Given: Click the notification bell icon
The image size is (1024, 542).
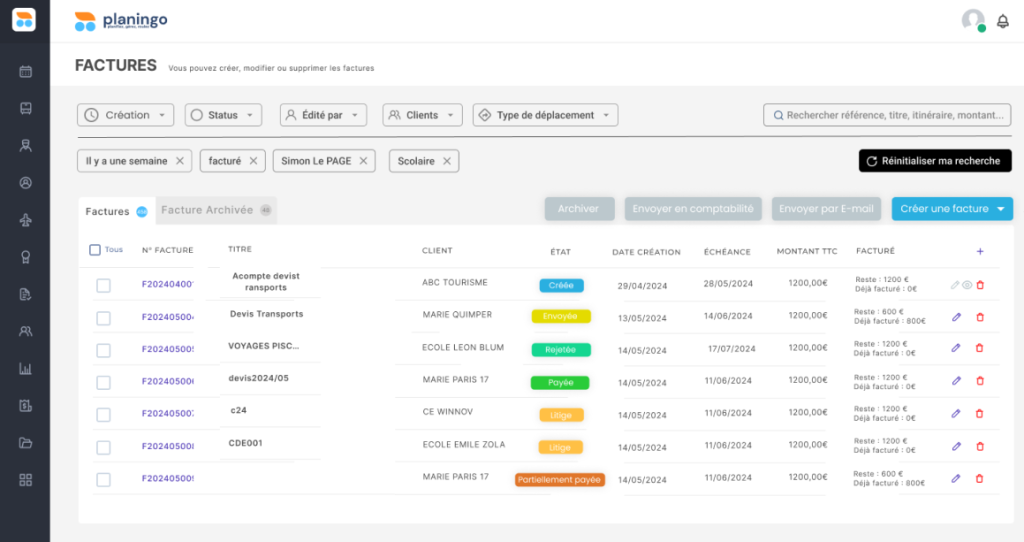Looking at the screenshot, I should 1003,21.
